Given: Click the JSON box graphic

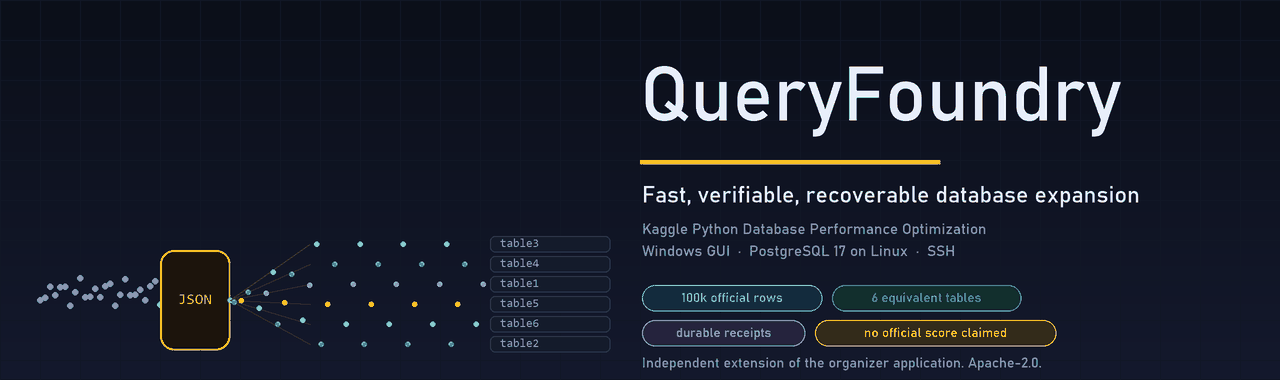Looking at the screenshot, I should (x=195, y=300).
